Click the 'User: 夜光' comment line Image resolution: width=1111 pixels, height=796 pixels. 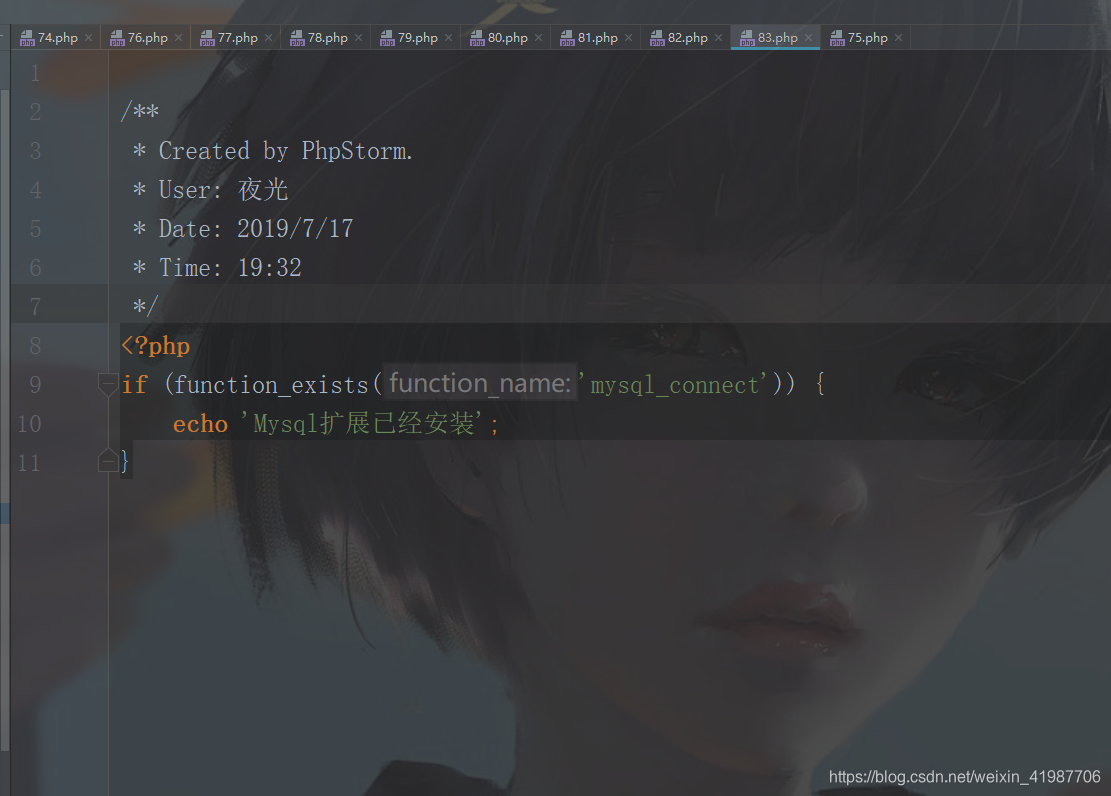(210, 190)
